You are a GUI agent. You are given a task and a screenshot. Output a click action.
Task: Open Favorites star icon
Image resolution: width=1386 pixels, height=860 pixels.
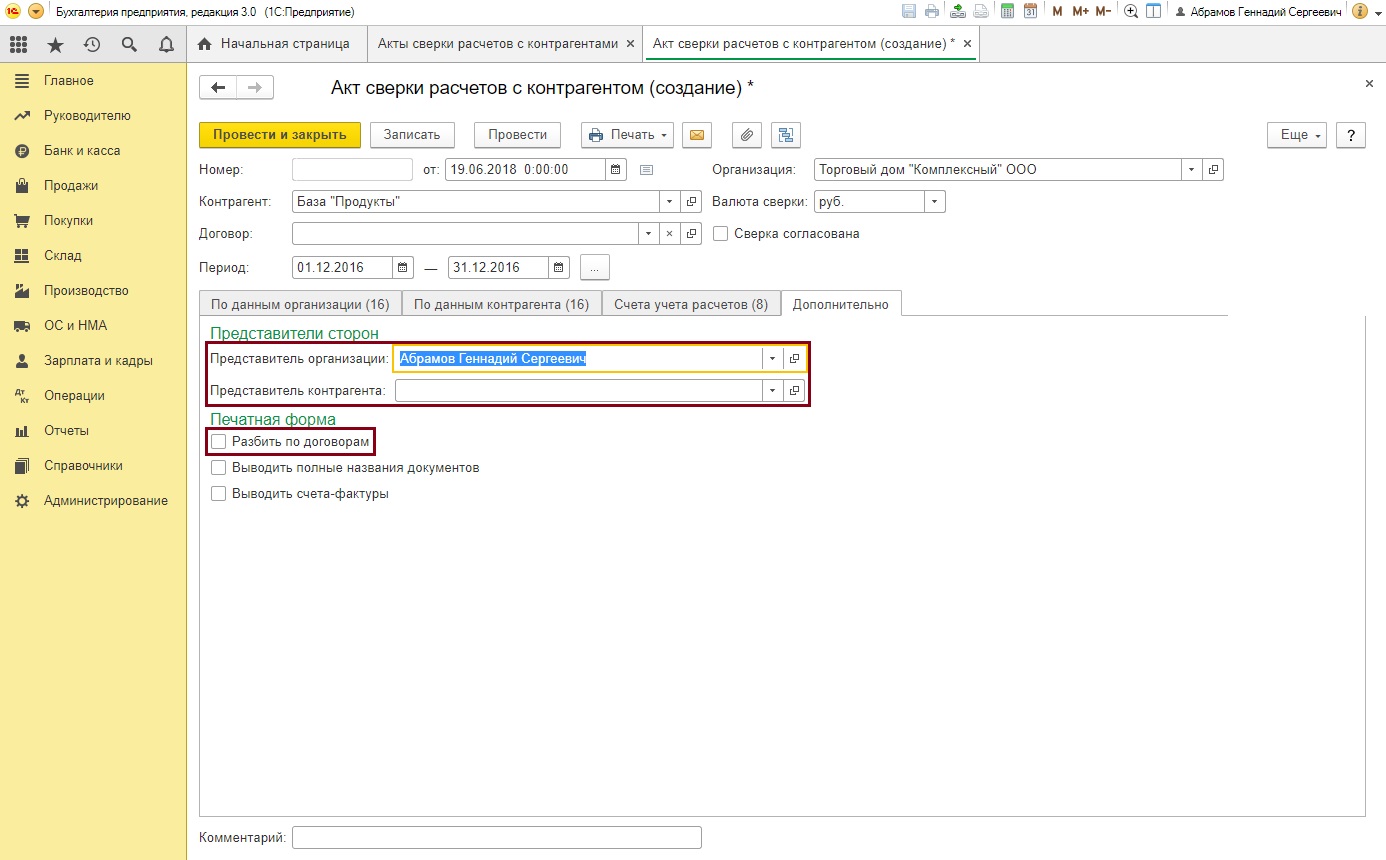point(55,44)
